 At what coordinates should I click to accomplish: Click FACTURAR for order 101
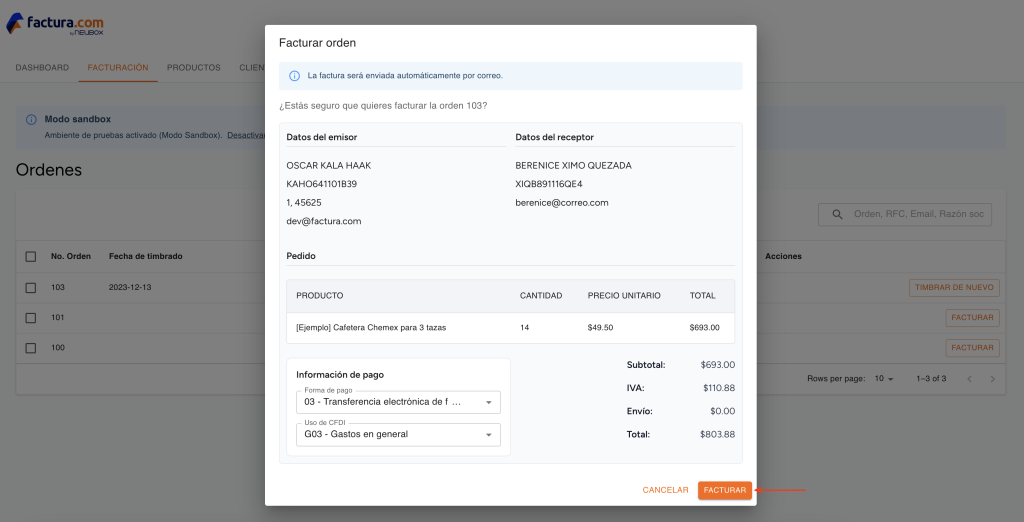point(972,318)
